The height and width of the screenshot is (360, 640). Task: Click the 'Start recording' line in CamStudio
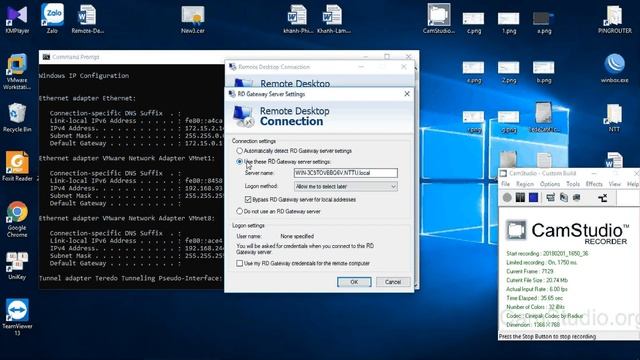pos(547,253)
